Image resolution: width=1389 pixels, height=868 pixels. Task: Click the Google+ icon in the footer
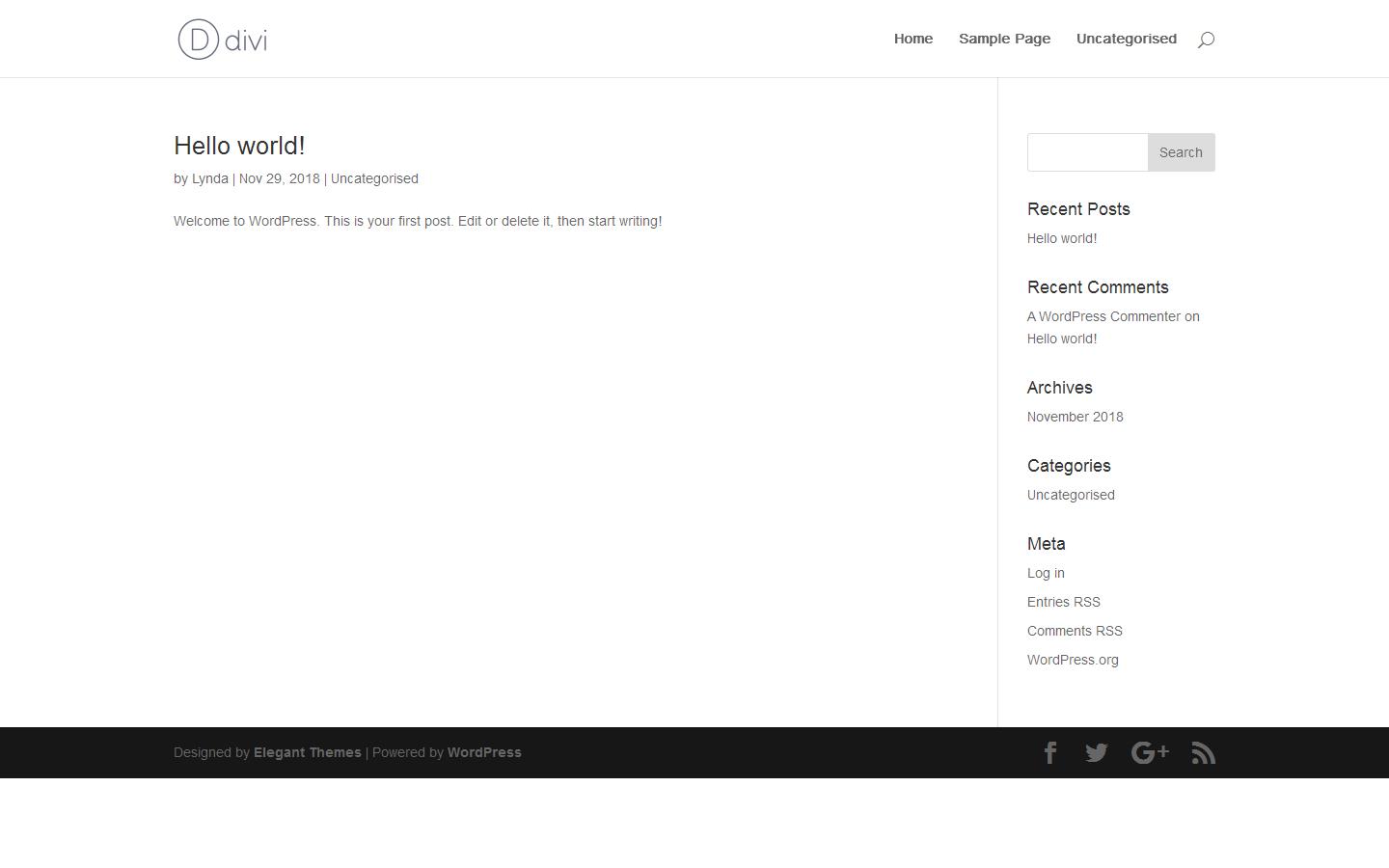[1150, 752]
